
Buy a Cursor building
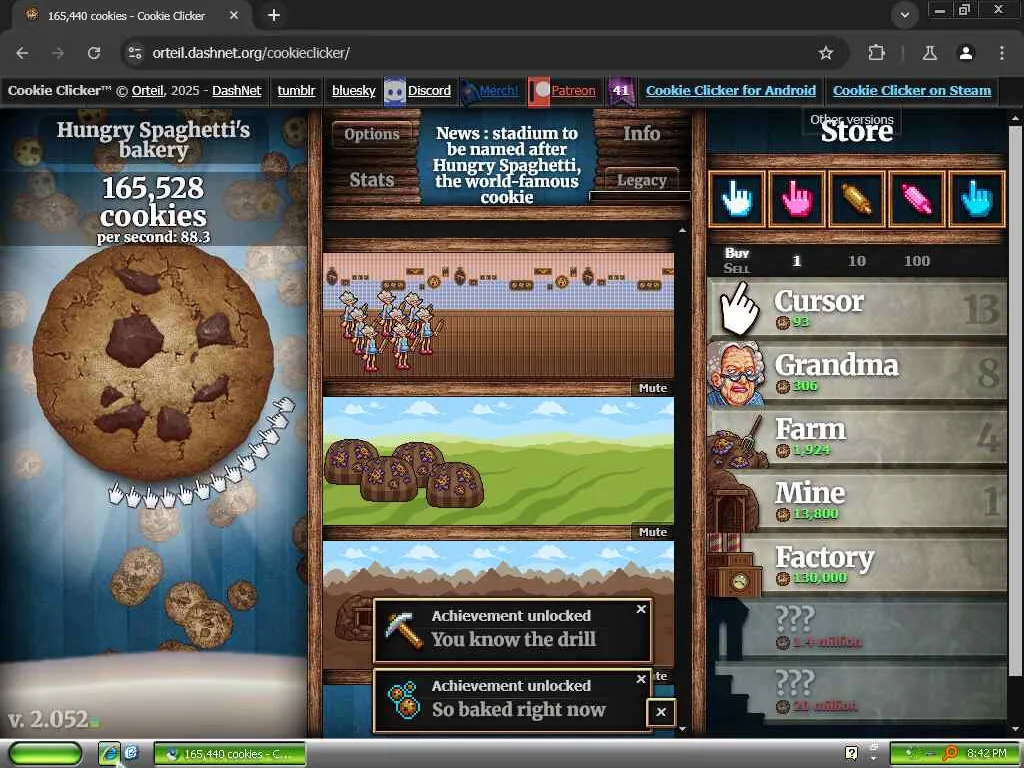857,308
